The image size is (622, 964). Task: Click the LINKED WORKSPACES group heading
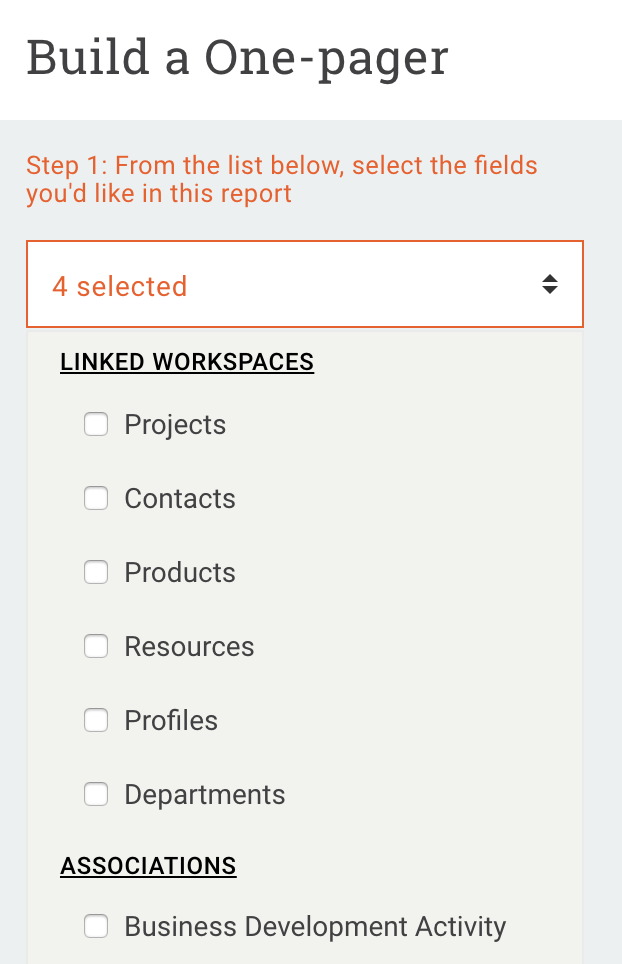tap(187, 362)
